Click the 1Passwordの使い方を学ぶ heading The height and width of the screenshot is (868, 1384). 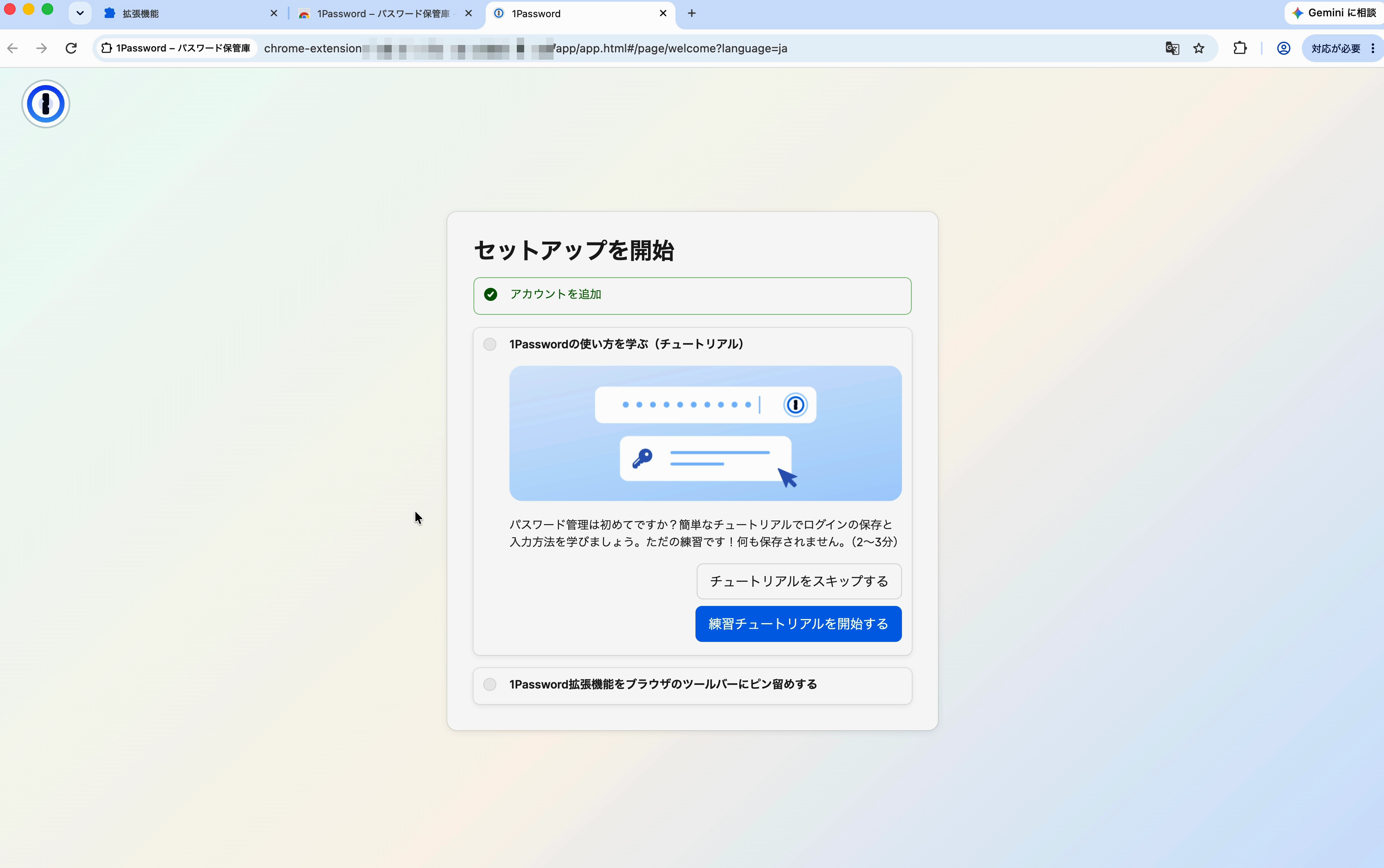click(x=626, y=344)
